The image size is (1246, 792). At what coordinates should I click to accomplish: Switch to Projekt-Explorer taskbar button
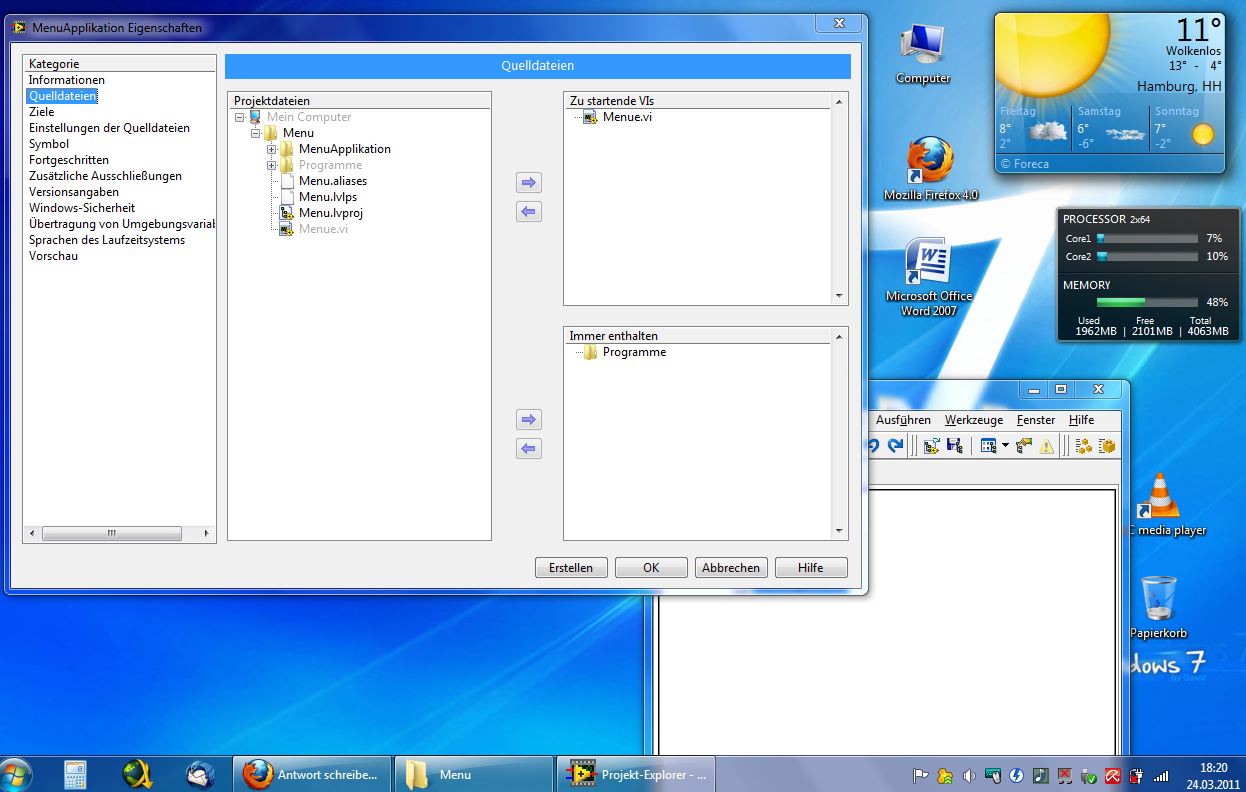click(x=637, y=774)
